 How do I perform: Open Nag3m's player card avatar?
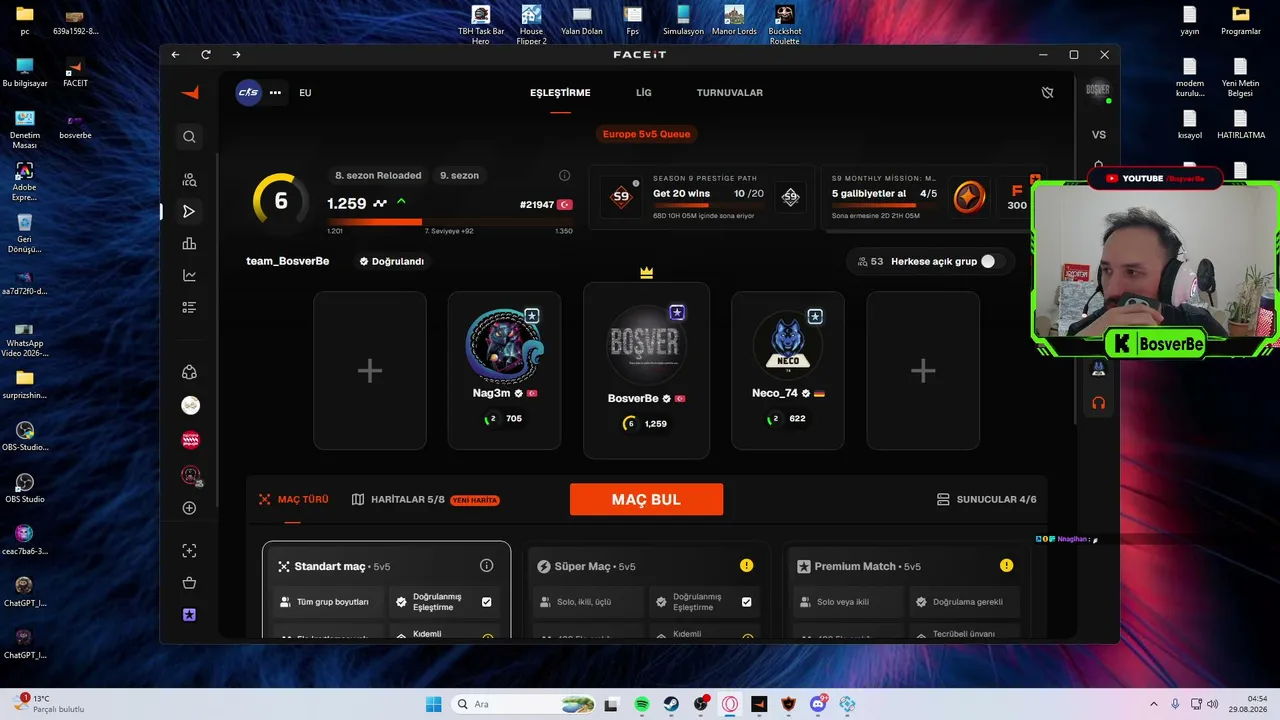tap(504, 346)
